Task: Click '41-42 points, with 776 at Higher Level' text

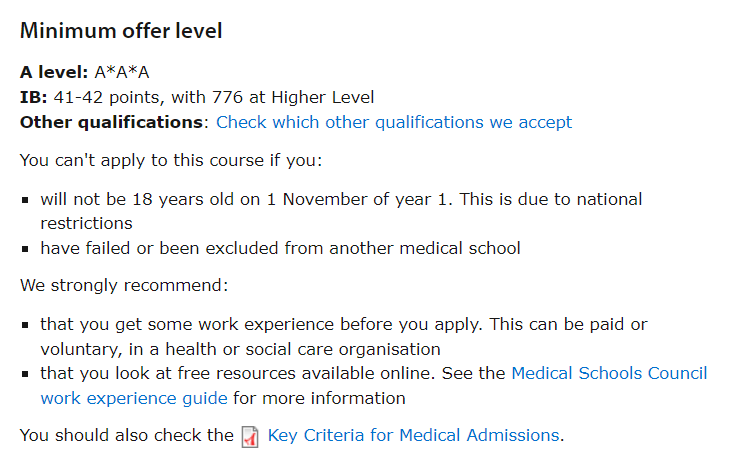Action: (214, 97)
